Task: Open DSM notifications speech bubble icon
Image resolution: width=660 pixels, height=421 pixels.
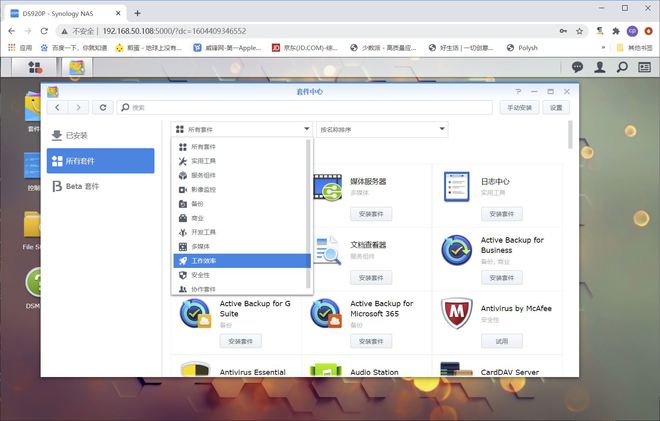Action: (578, 67)
